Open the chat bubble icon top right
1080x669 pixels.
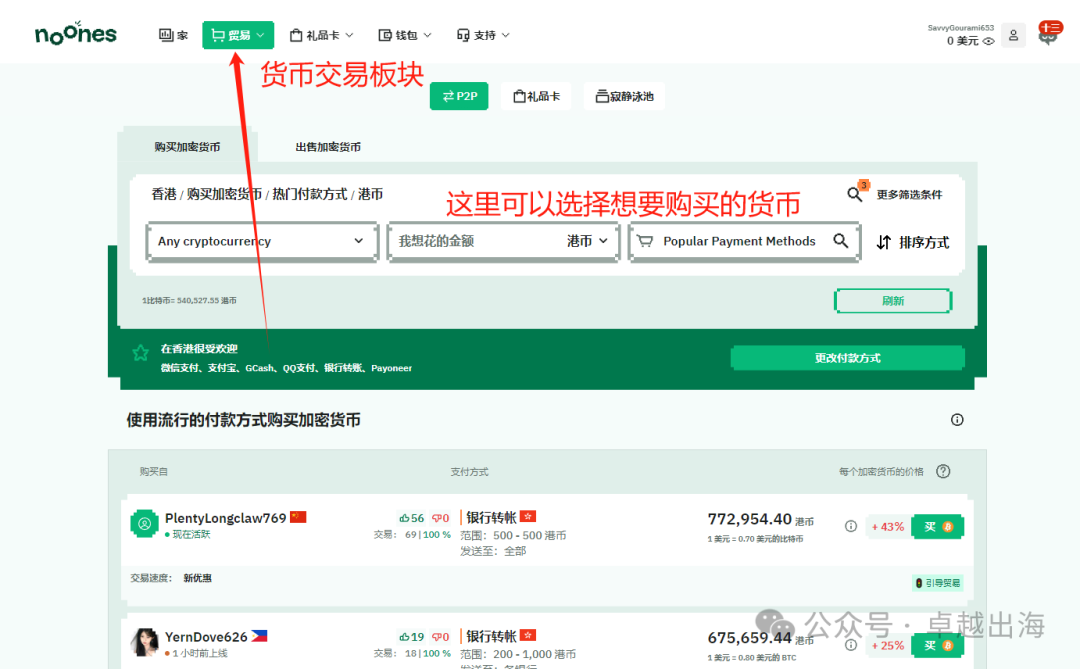tap(1049, 35)
